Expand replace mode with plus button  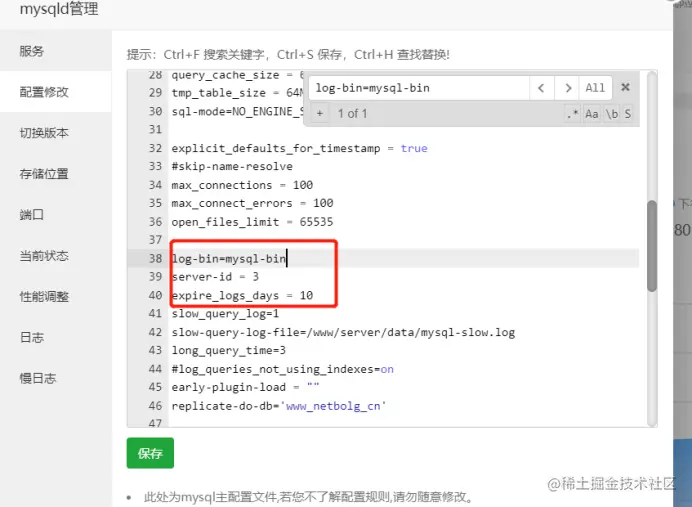point(320,113)
